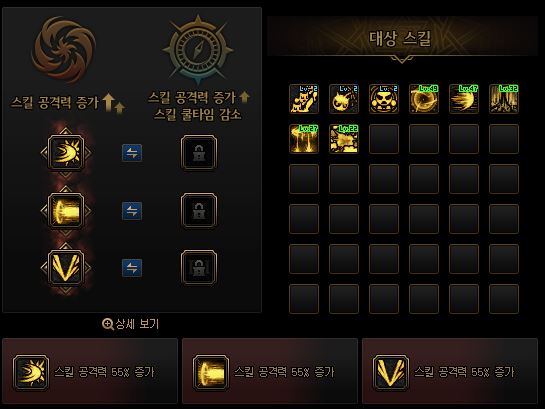Screen dimensions: 545x409
Task: Click sunburst 스킬 공격력 55% 증가 panel
Action: click(90, 371)
